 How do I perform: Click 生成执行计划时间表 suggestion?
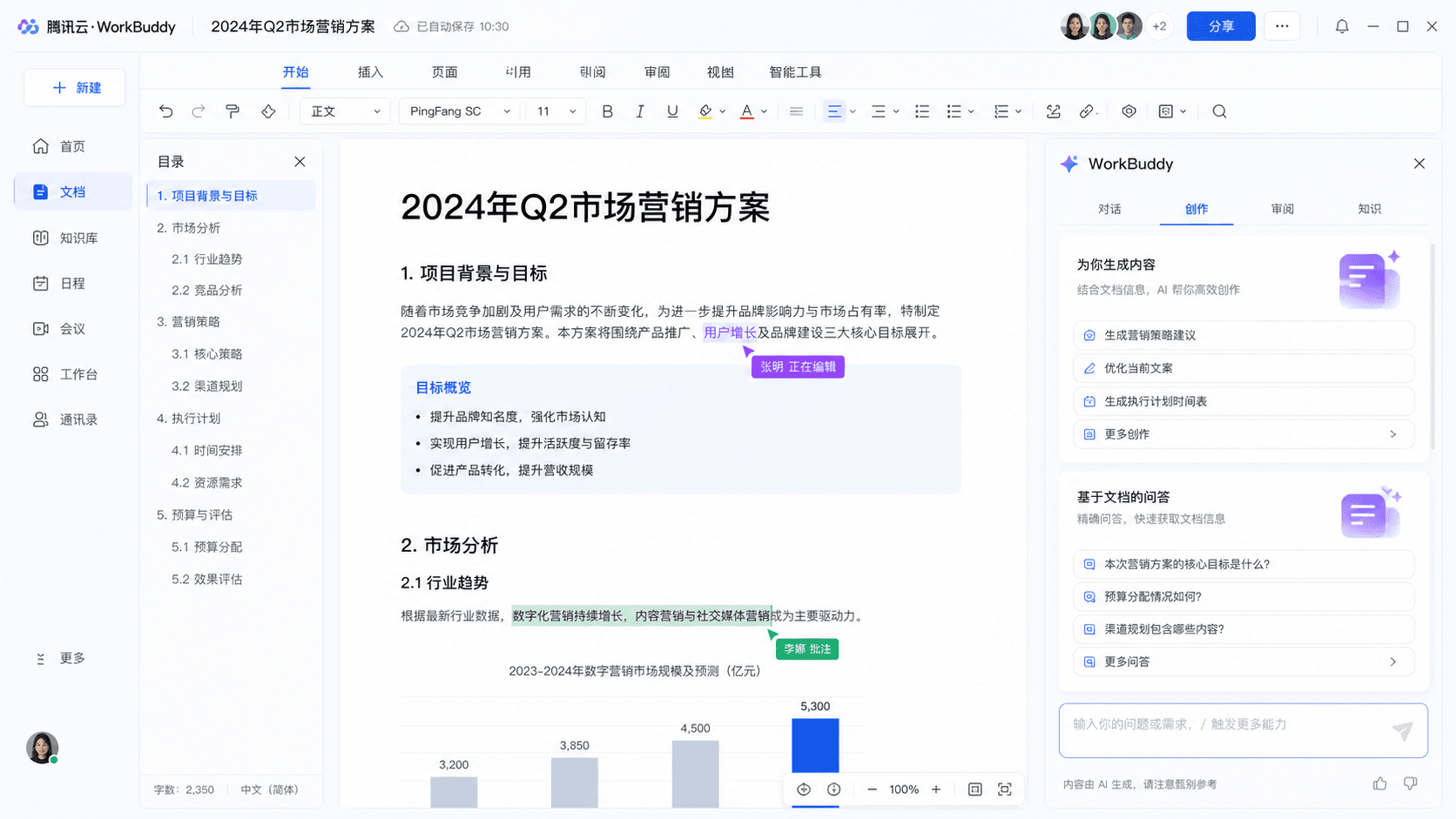coord(1244,401)
